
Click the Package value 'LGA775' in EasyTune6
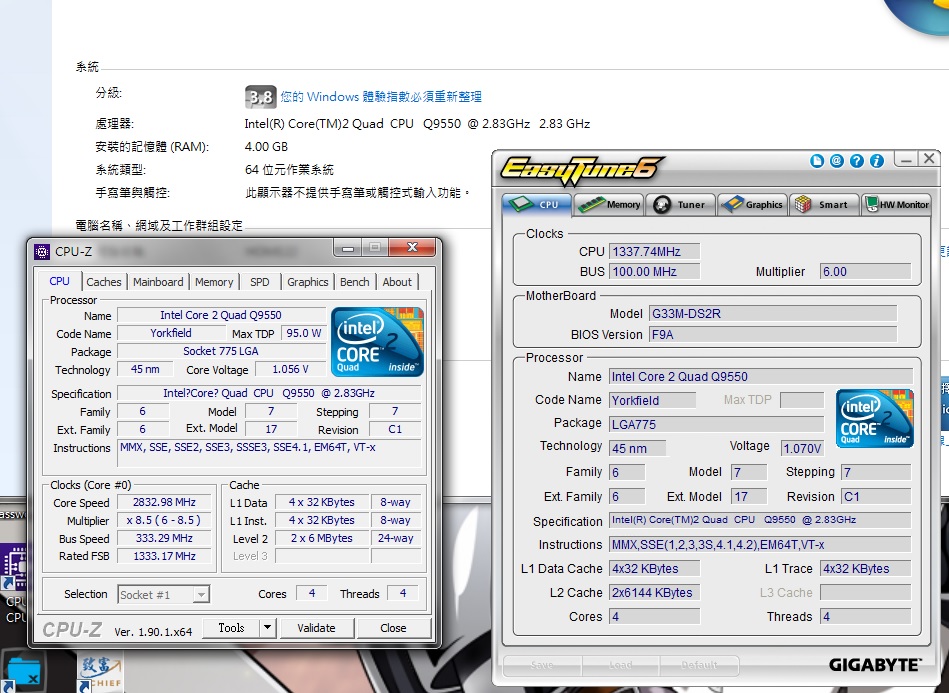(x=716, y=424)
